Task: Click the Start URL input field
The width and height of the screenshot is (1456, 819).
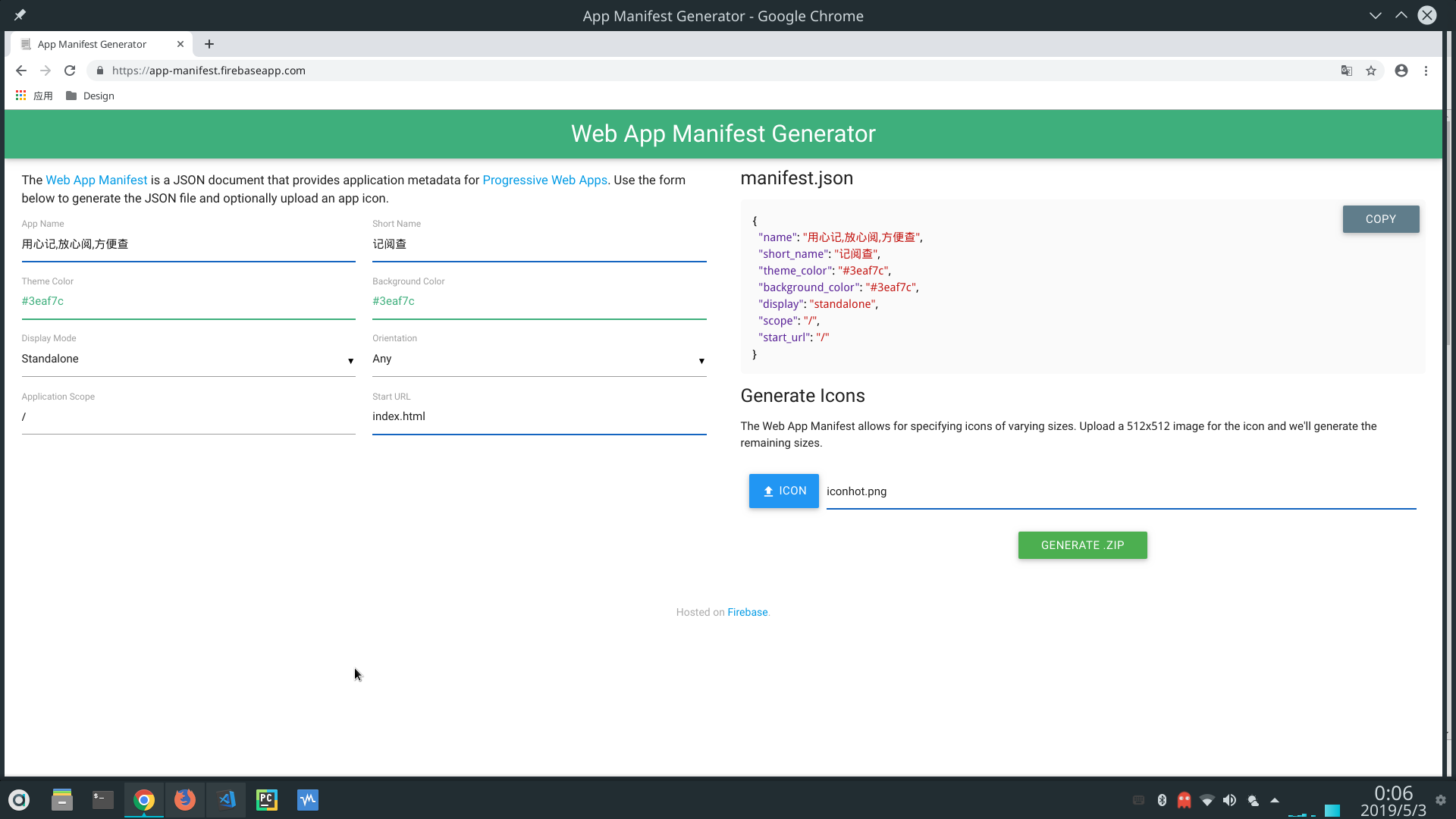Action: click(x=539, y=417)
